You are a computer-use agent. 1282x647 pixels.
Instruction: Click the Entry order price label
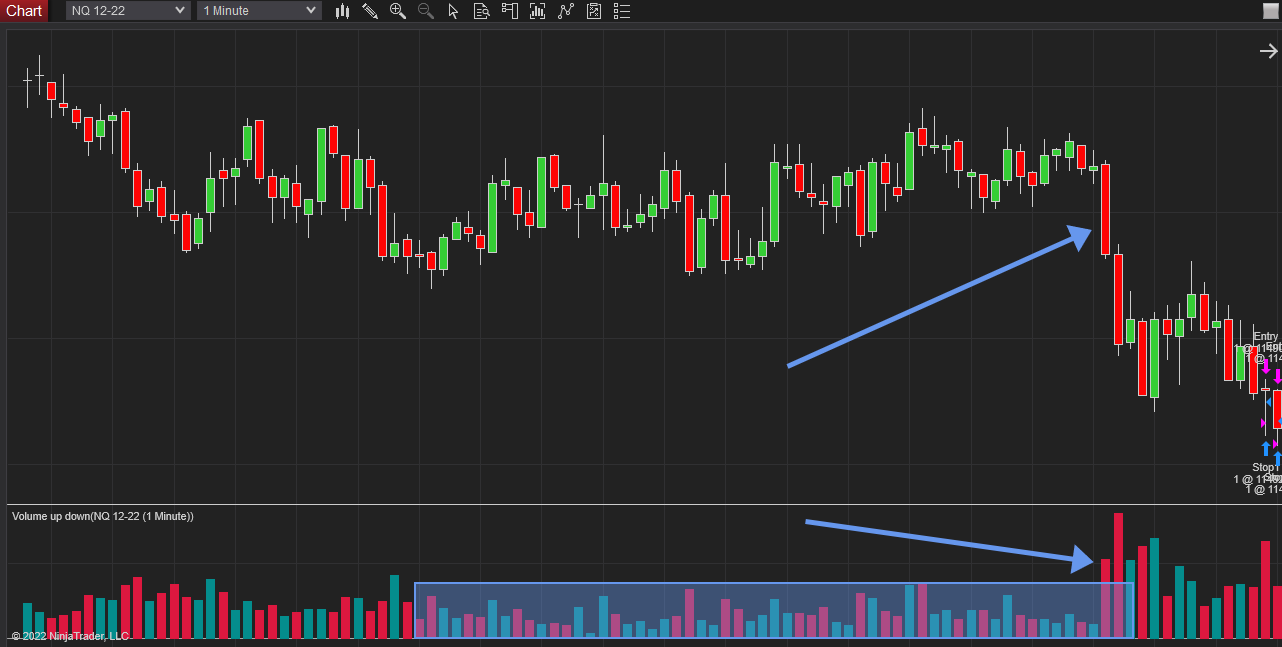1264,340
